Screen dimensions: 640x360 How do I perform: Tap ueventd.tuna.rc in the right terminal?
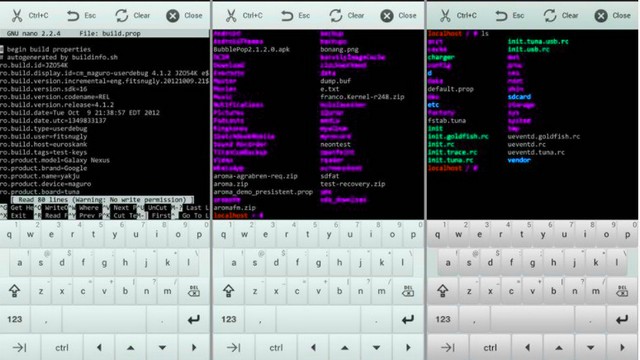536,152
